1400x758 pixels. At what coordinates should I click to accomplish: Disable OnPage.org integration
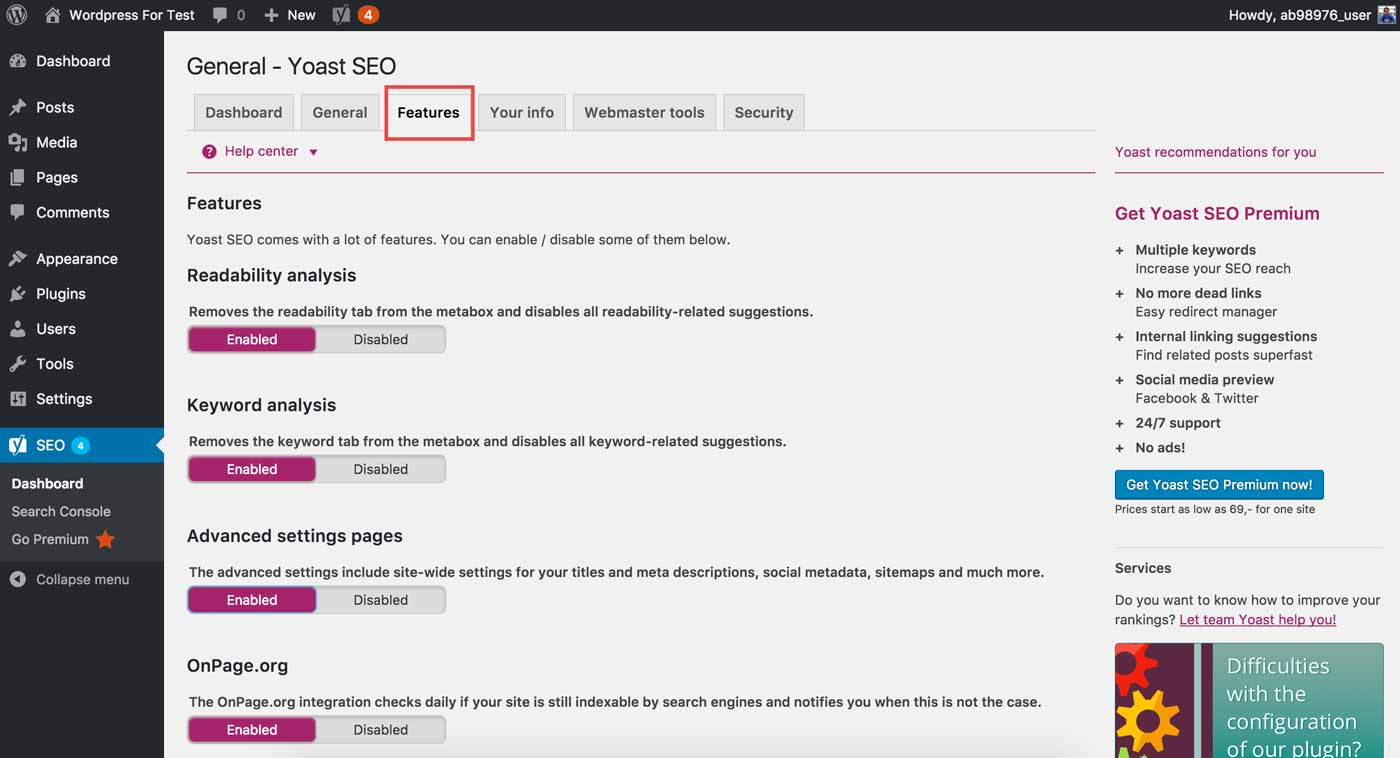(x=380, y=730)
